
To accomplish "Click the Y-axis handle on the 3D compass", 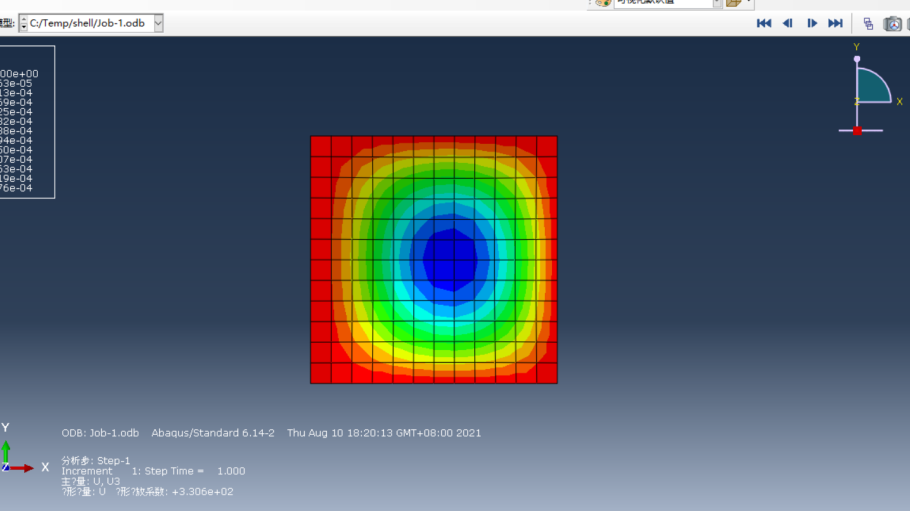I will [x=857, y=59].
